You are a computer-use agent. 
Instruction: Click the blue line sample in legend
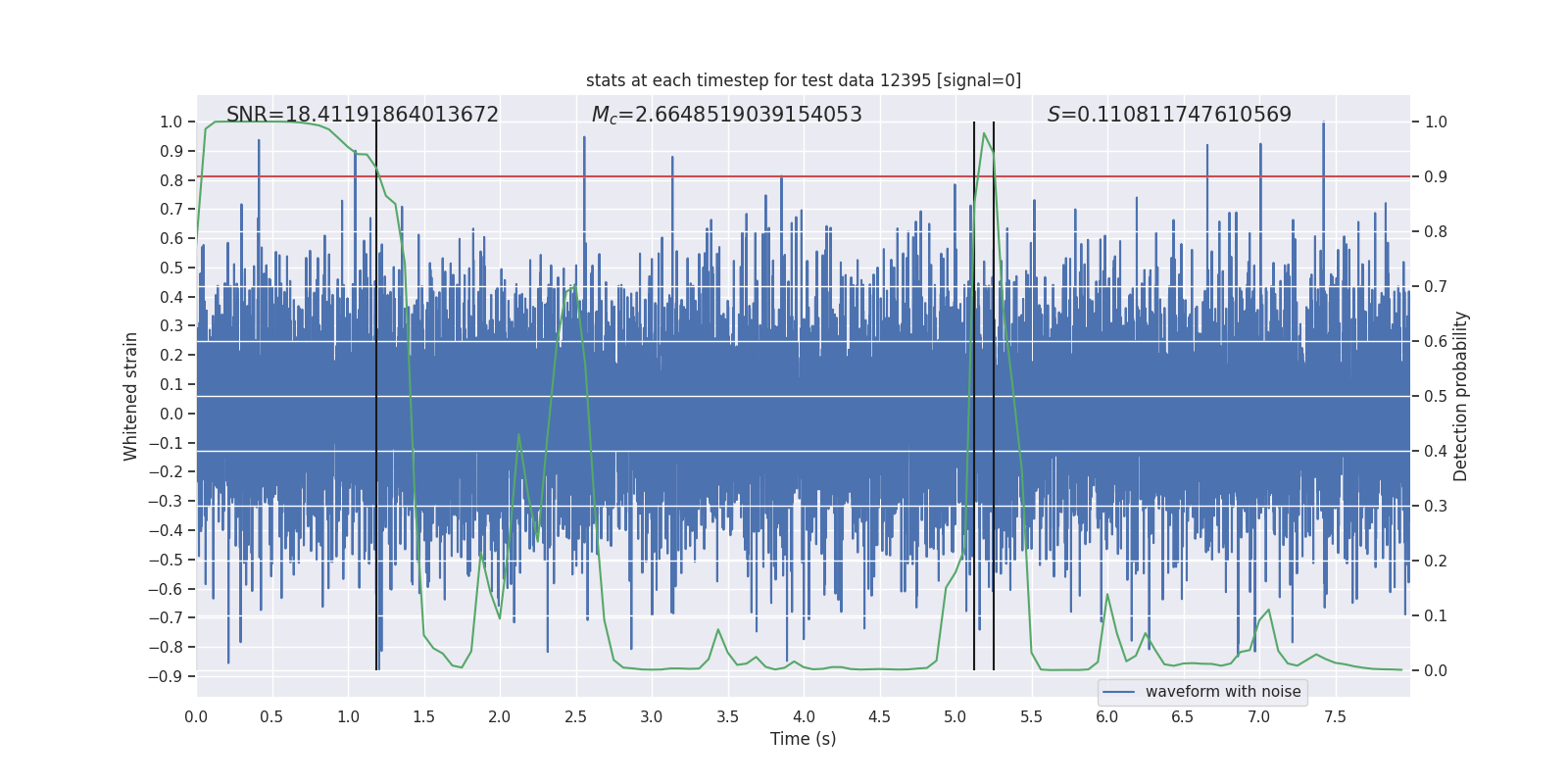1119,692
